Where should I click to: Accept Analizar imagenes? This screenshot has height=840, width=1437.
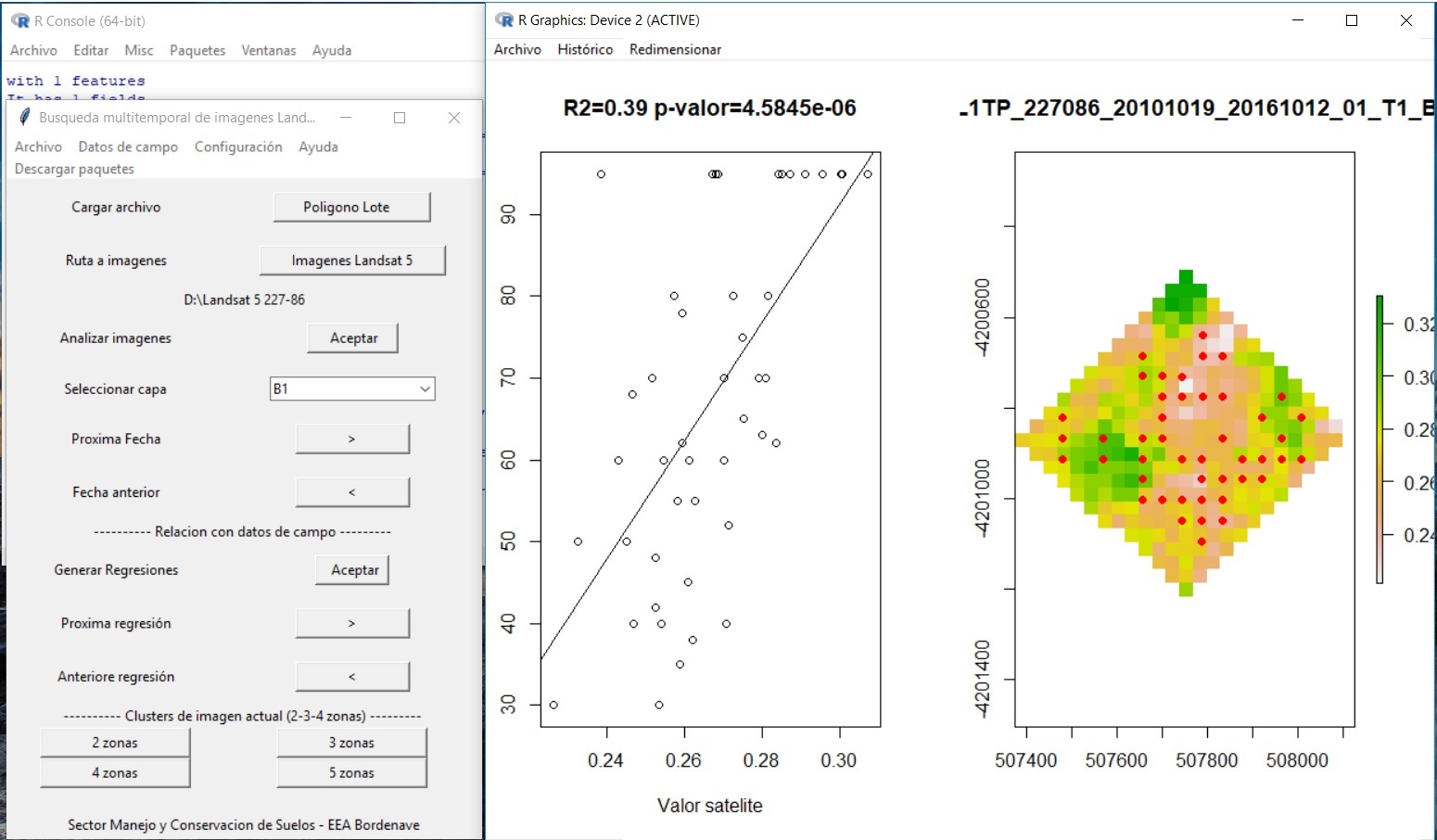353,338
